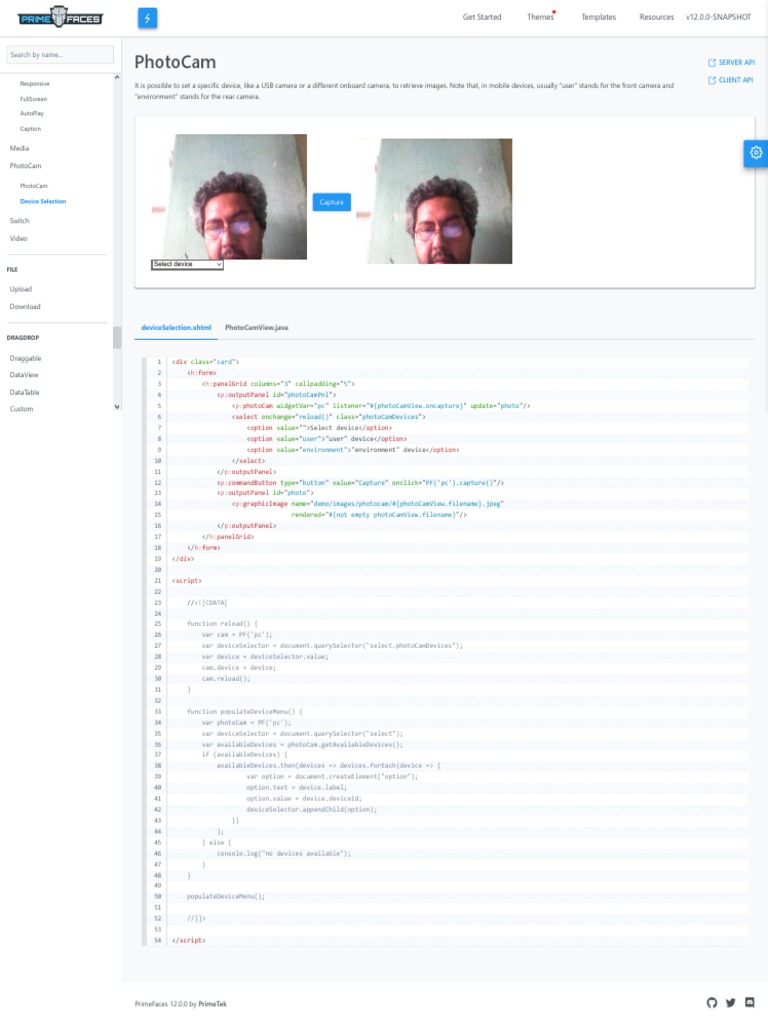The width and height of the screenshot is (768, 1024).
Task: Open DataView in sidebar
Action: click(x=24, y=375)
